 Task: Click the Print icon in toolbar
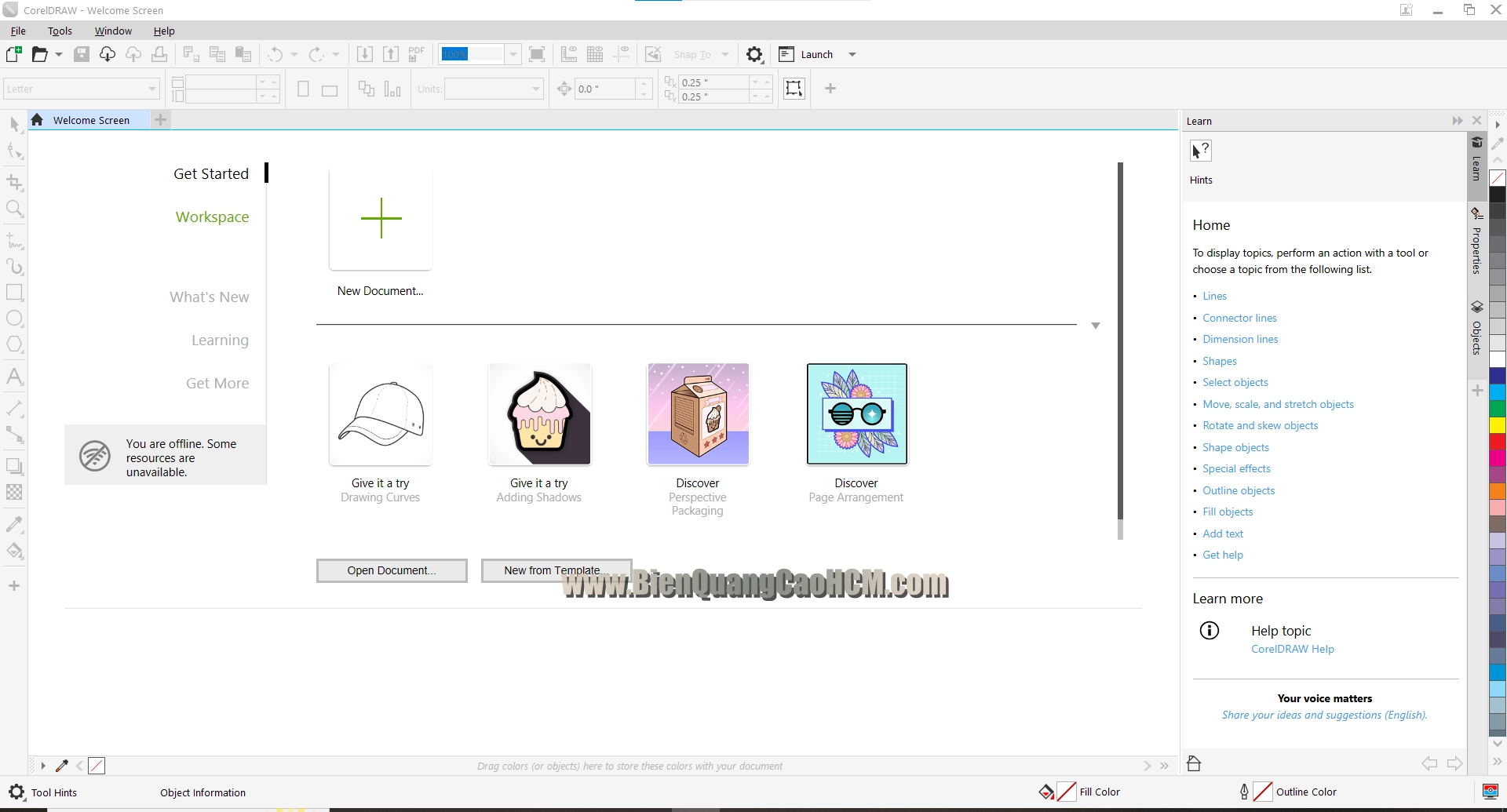159,54
